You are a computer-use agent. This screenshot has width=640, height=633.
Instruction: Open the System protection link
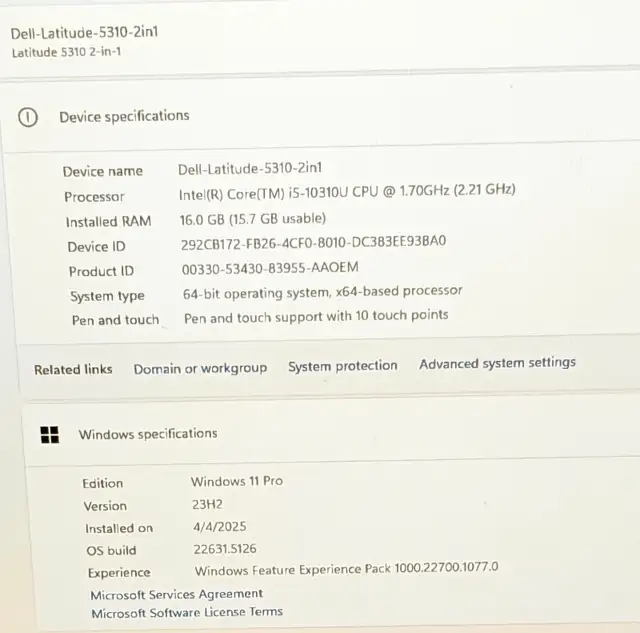[343, 366]
